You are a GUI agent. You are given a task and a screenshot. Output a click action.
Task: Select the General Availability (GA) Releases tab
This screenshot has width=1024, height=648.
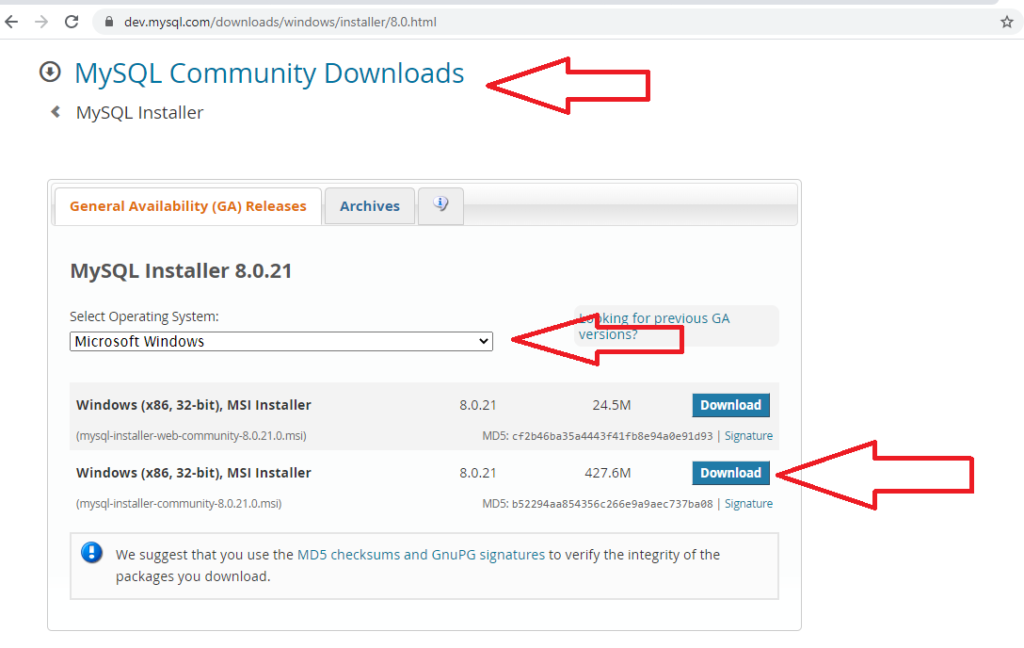187,206
